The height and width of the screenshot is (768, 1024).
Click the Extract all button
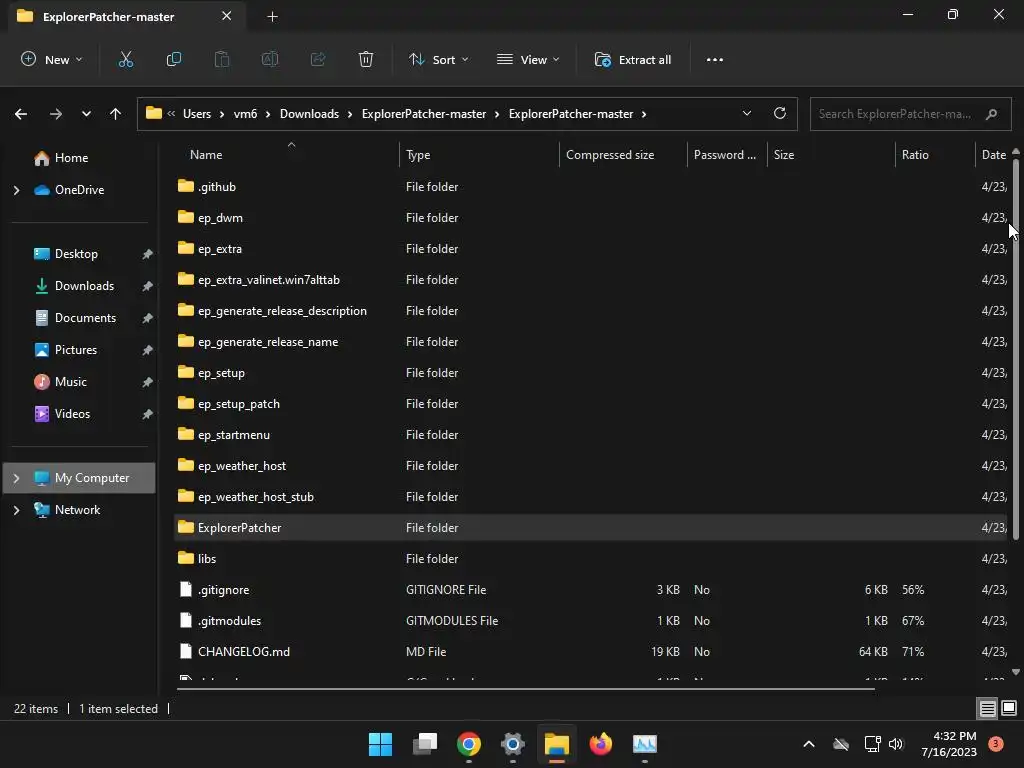click(633, 59)
